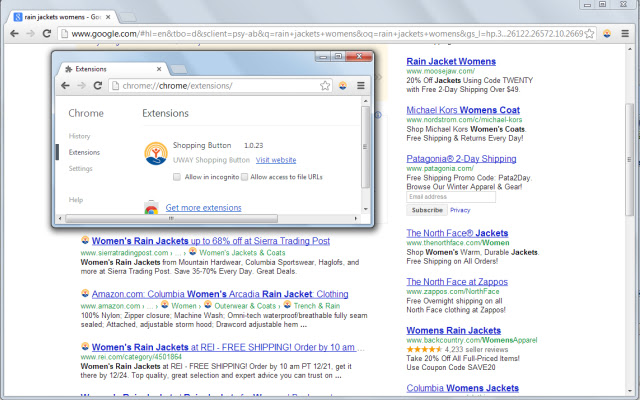Image resolution: width=640 pixels, height=400 pixels.
Task: Open Privacy link in Patagonia ad
Action: [460, 210]
